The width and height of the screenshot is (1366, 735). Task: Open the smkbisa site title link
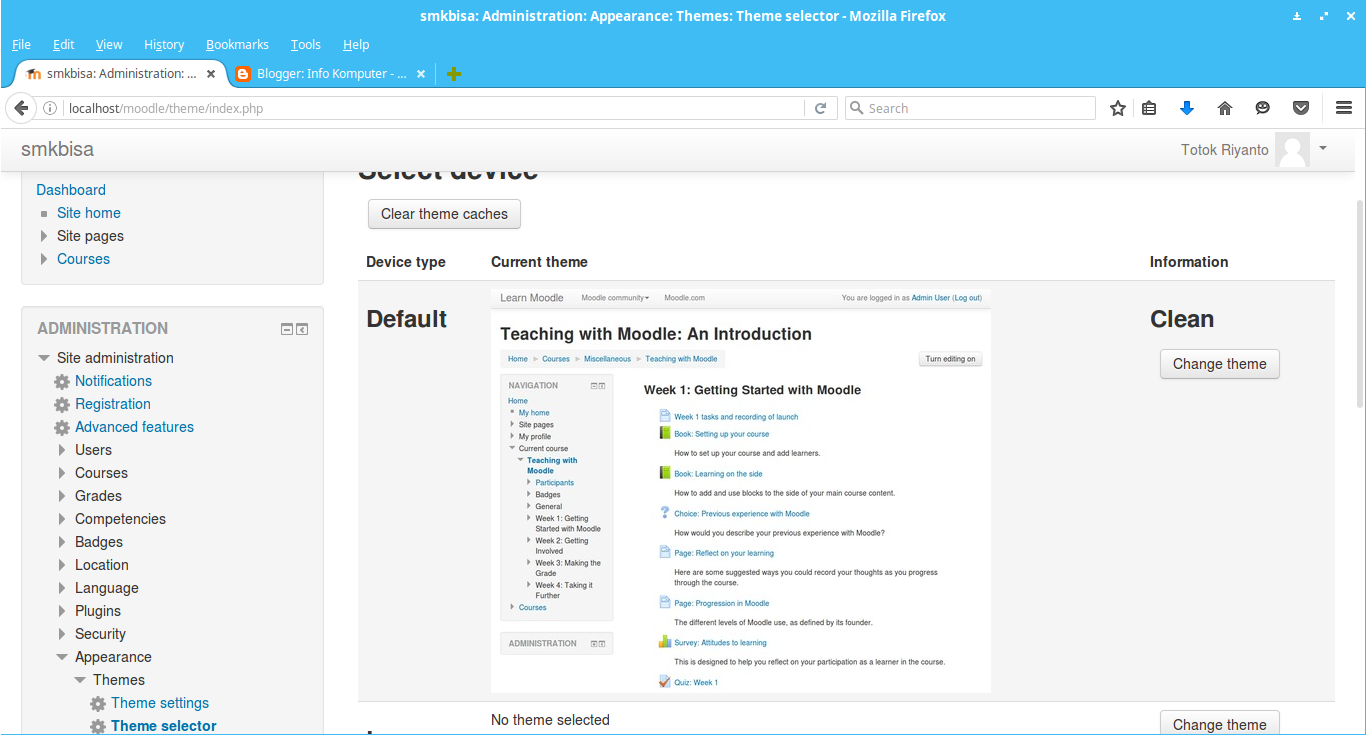[x=58, y=150]
